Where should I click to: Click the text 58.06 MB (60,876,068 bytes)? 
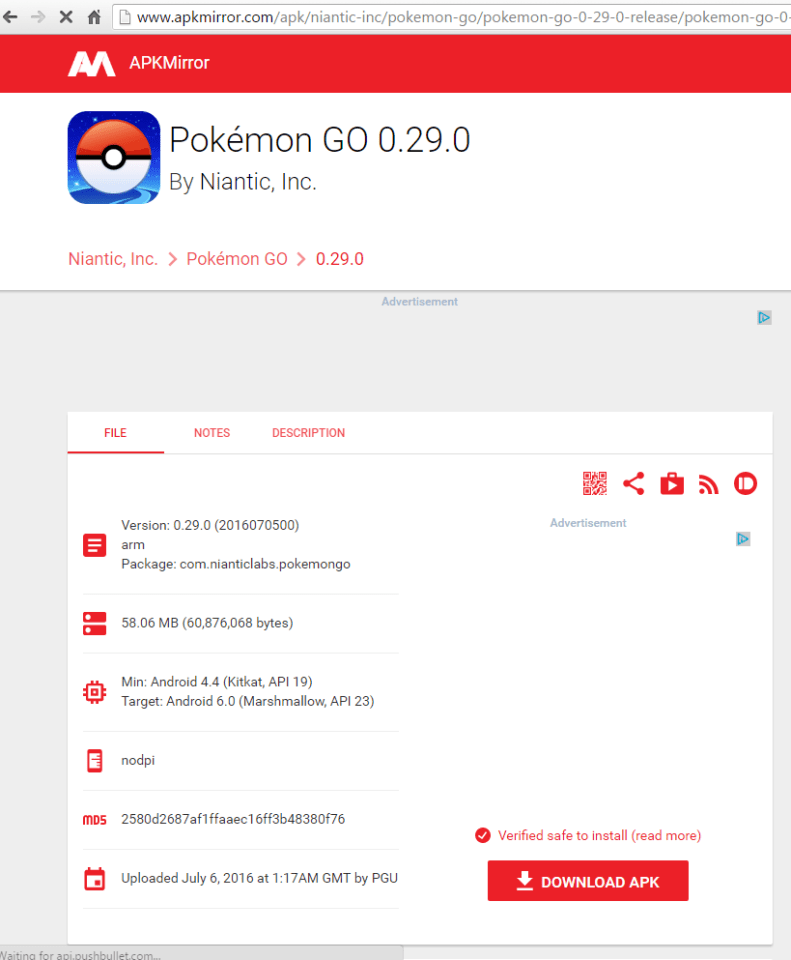(207, 623)
